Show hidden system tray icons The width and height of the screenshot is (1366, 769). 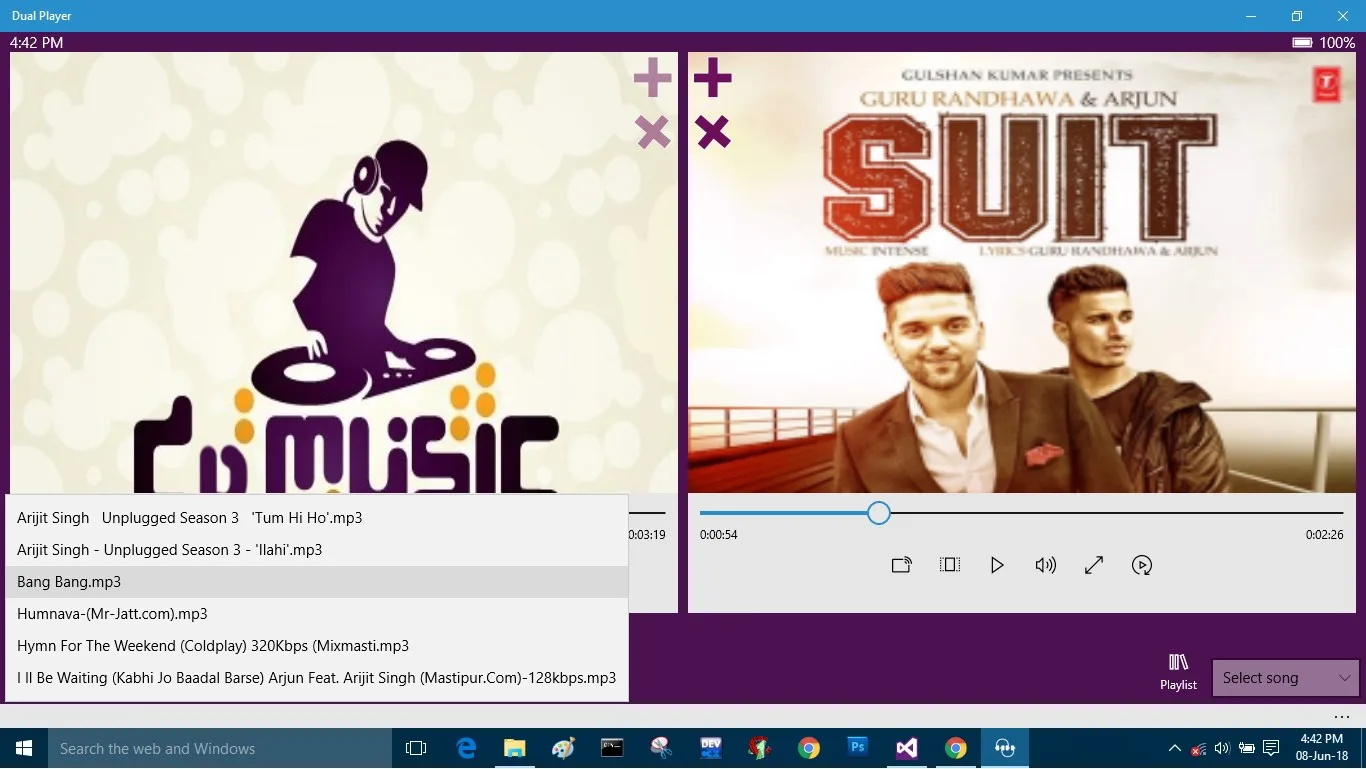(x=1174, y=748)
